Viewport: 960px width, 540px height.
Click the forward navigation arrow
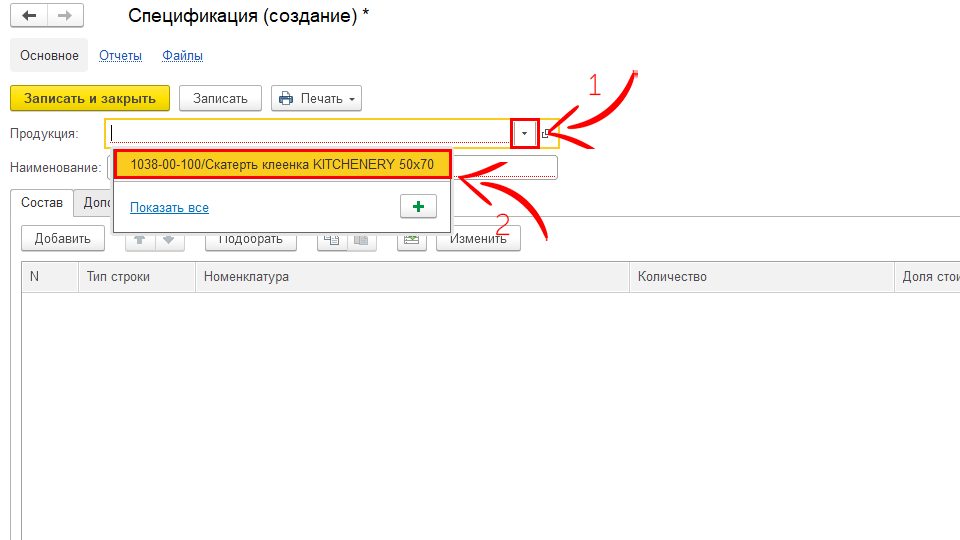point(65,16)
